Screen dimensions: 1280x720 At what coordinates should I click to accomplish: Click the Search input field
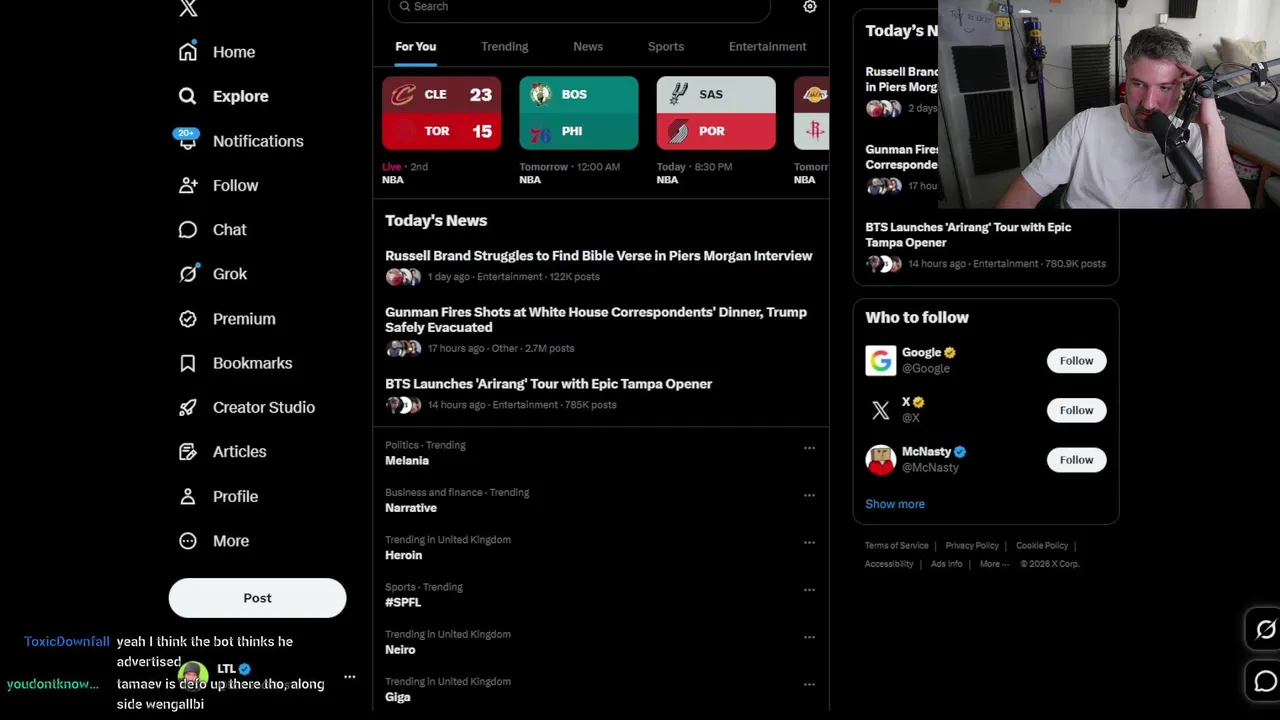pyautogui.click(x=579, y=8)
